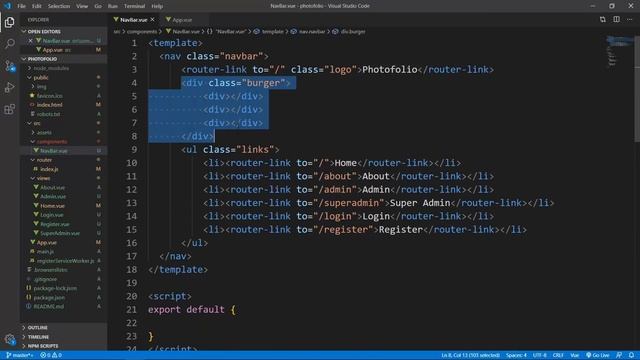
Task: Collapse the src folder
Action: point(37,123)
